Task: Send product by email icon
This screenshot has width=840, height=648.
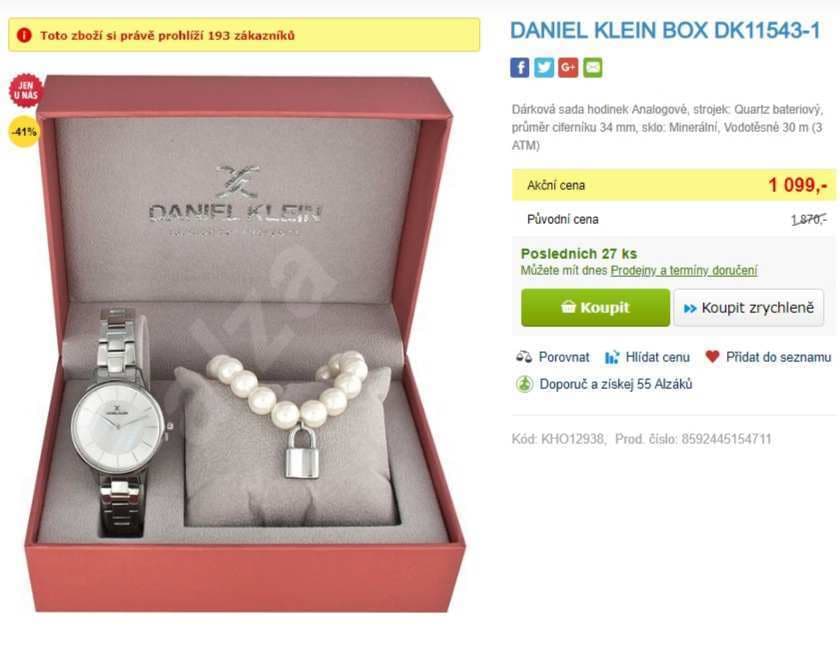Action: click(592, 67)
